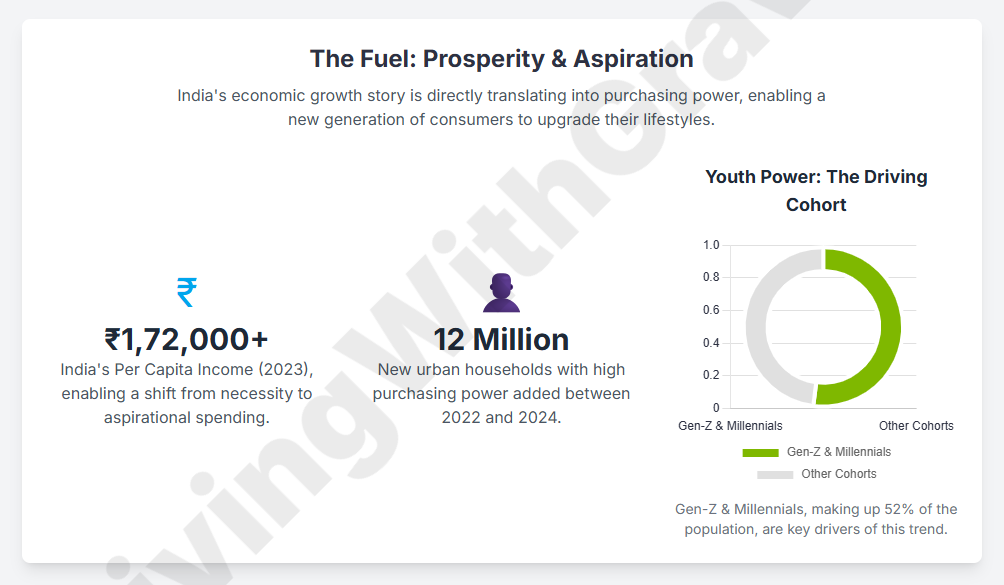This screenshot has width=1004, height=585.
Task: Click the ₹1,72,000+ statistic
Action: pyautogui.click(x=186, y=340)
